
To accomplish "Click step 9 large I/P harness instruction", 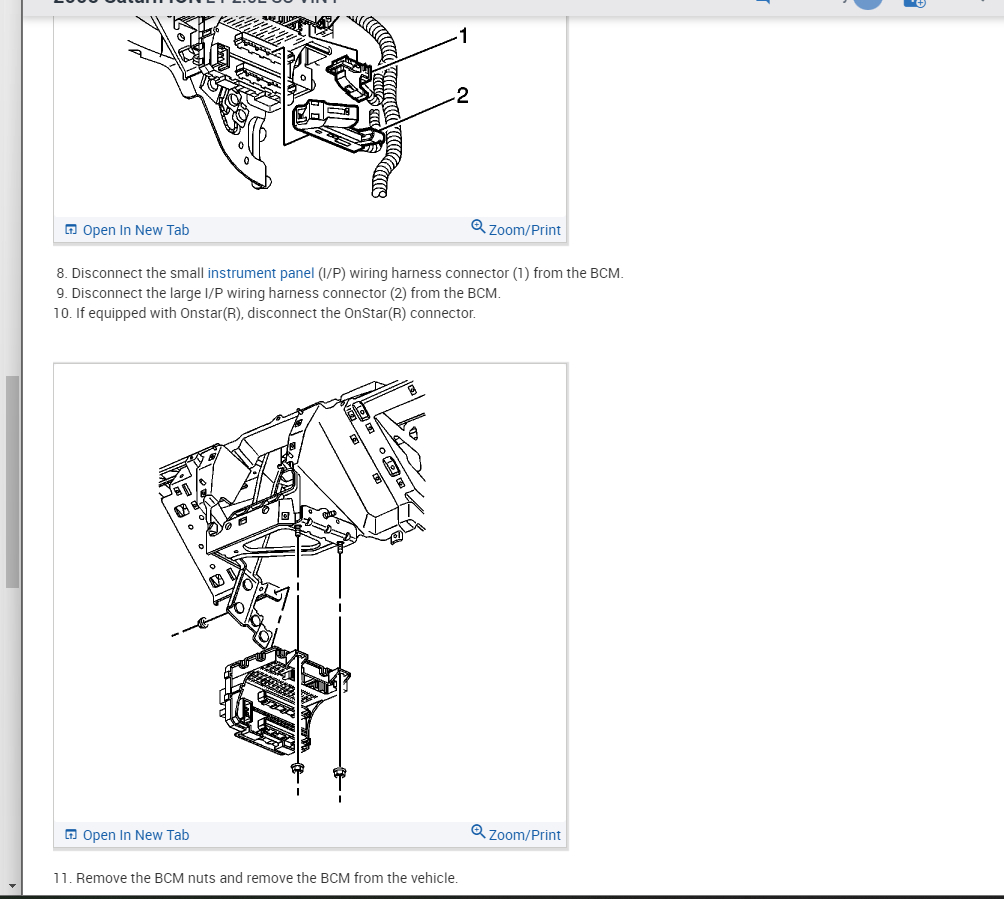I will click(285, 293).
